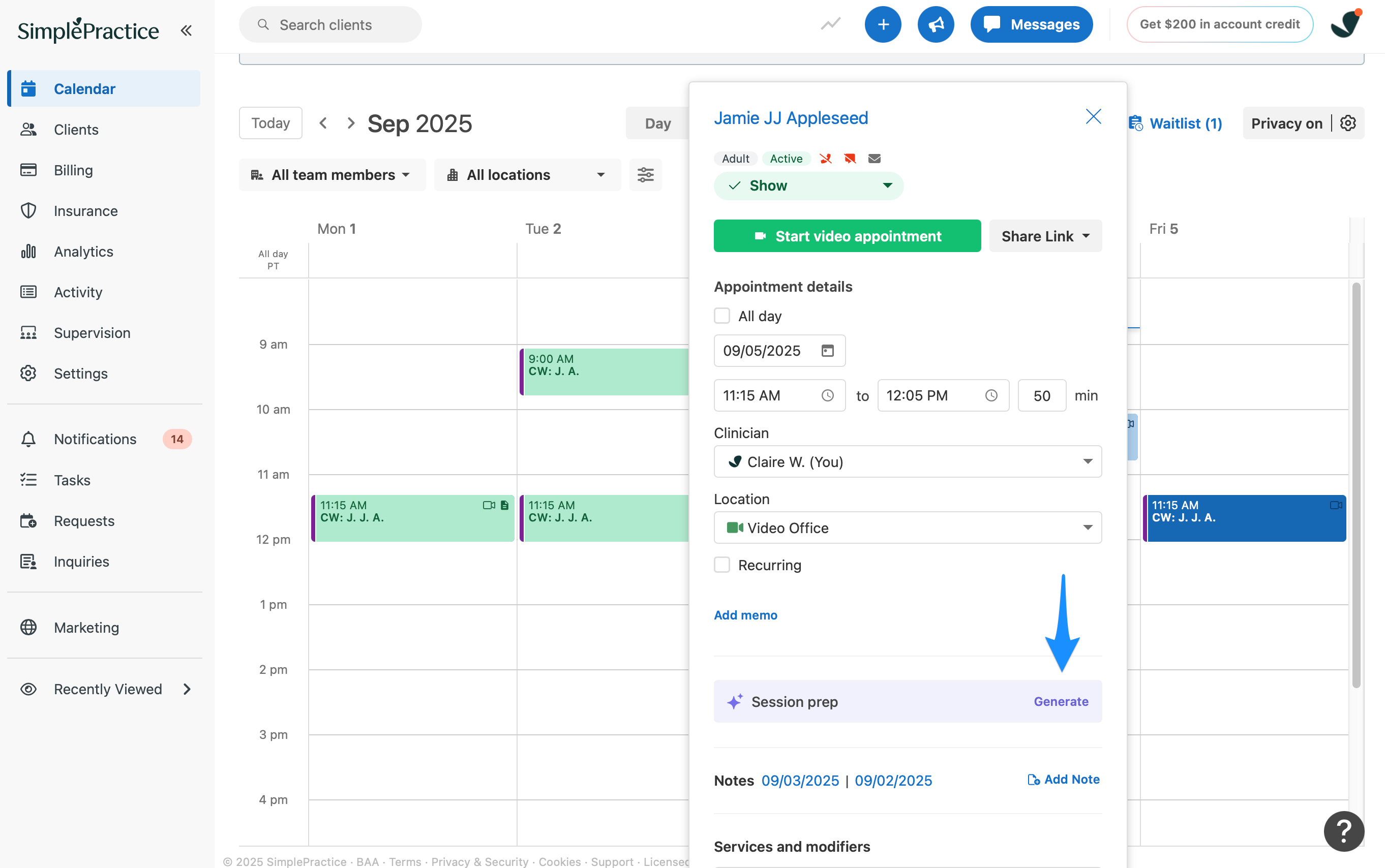Click the email envelope status icon
Viewport: 1385px width, 868px height.
(874, 159)
